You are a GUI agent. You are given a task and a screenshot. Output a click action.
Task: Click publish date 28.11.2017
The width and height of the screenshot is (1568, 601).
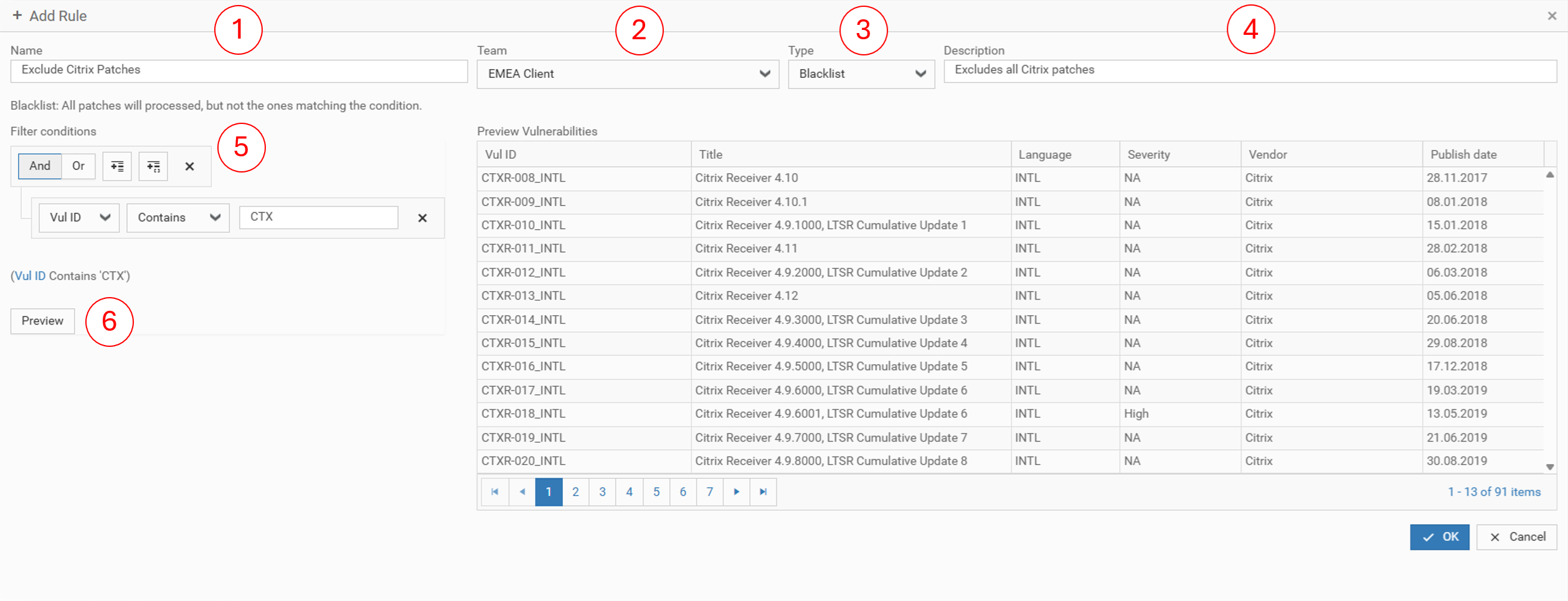point(1457,178)
